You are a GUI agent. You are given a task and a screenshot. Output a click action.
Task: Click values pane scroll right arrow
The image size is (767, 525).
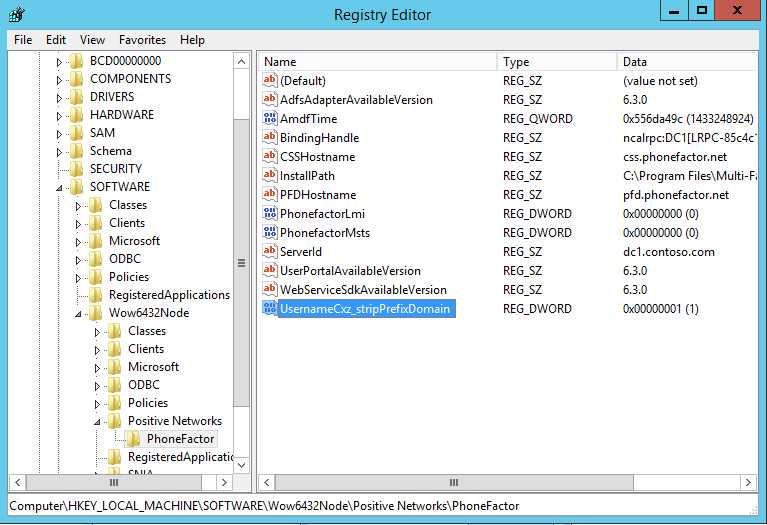pos(748,482)
